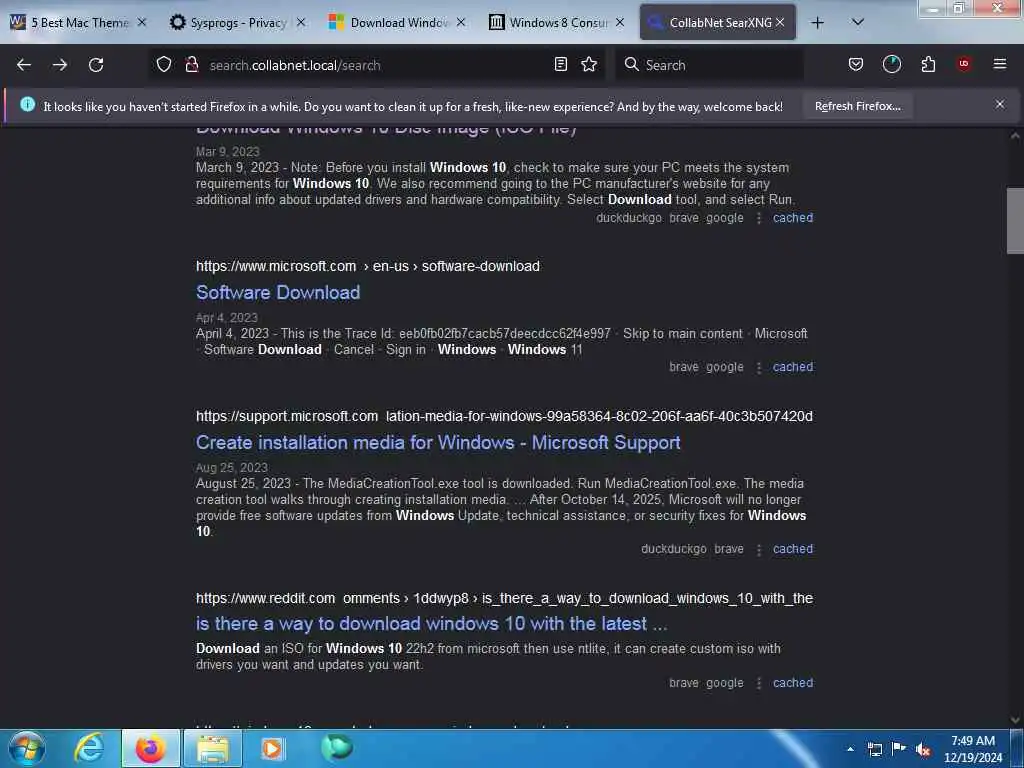Open the Firefox application menu
1024x768 pixels.
(x=1000, y=64)
